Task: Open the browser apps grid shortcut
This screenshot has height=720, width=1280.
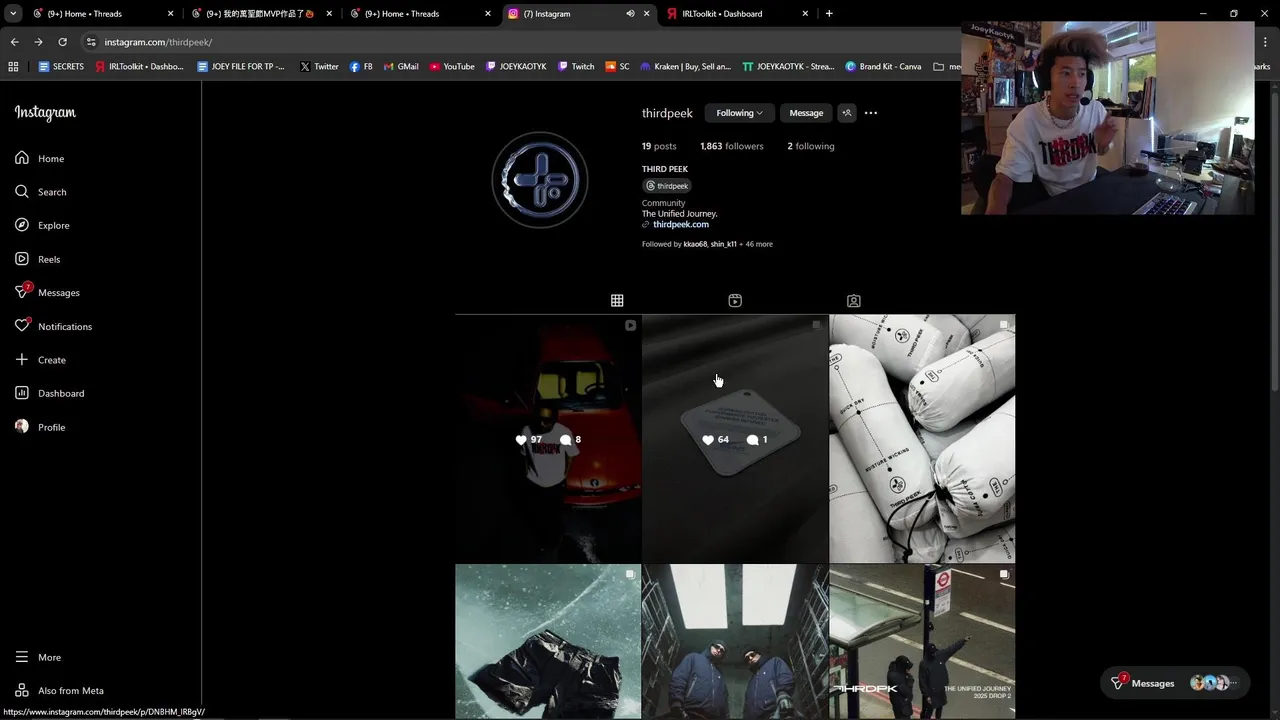Action: click(x=13, y=67)
